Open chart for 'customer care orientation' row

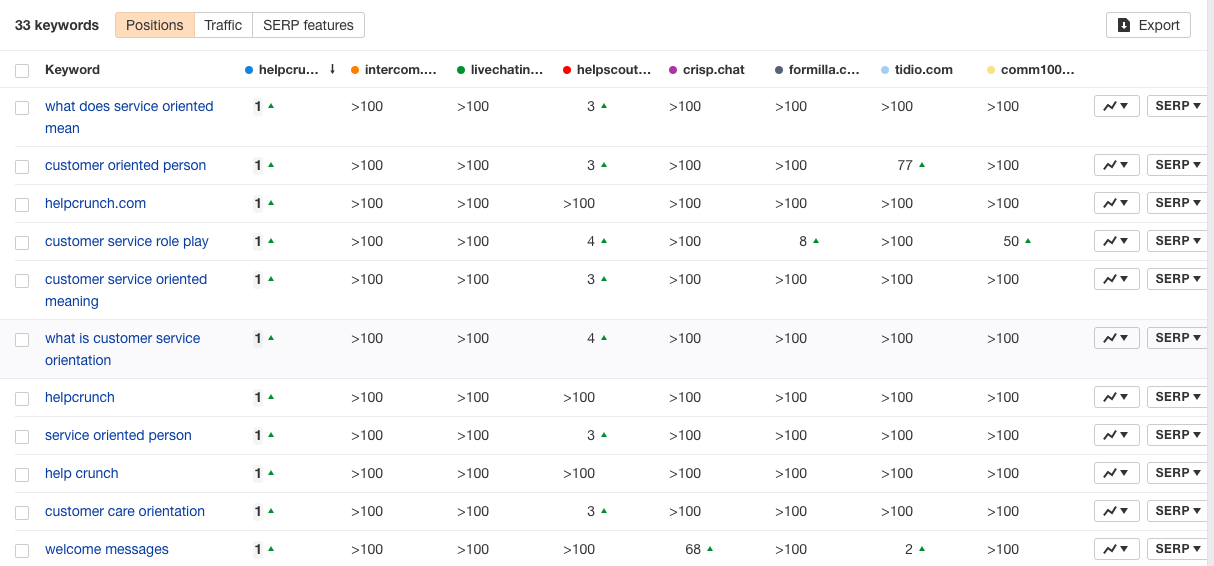click(x=1116, y=511)
